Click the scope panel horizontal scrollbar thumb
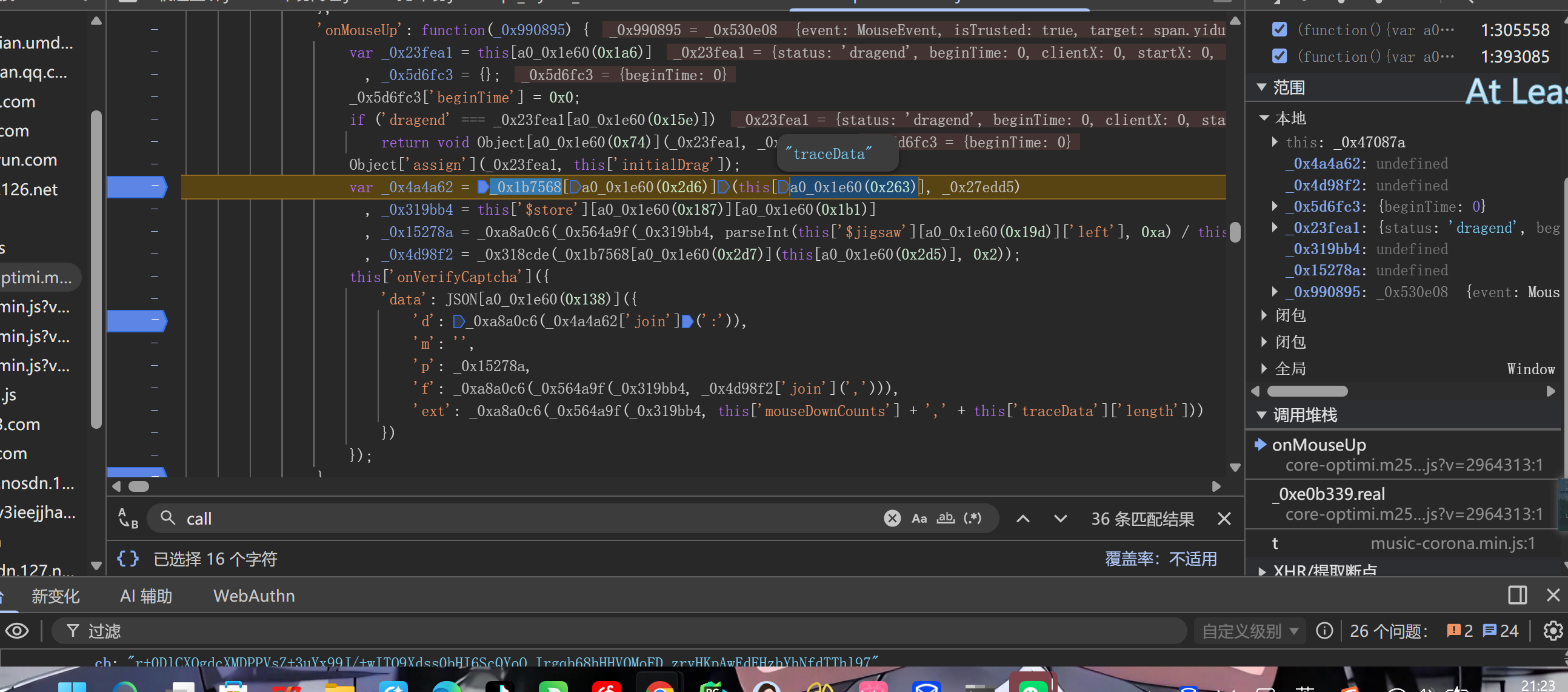The width and height of the screenshot is (1568, 692). [1307, 391]
